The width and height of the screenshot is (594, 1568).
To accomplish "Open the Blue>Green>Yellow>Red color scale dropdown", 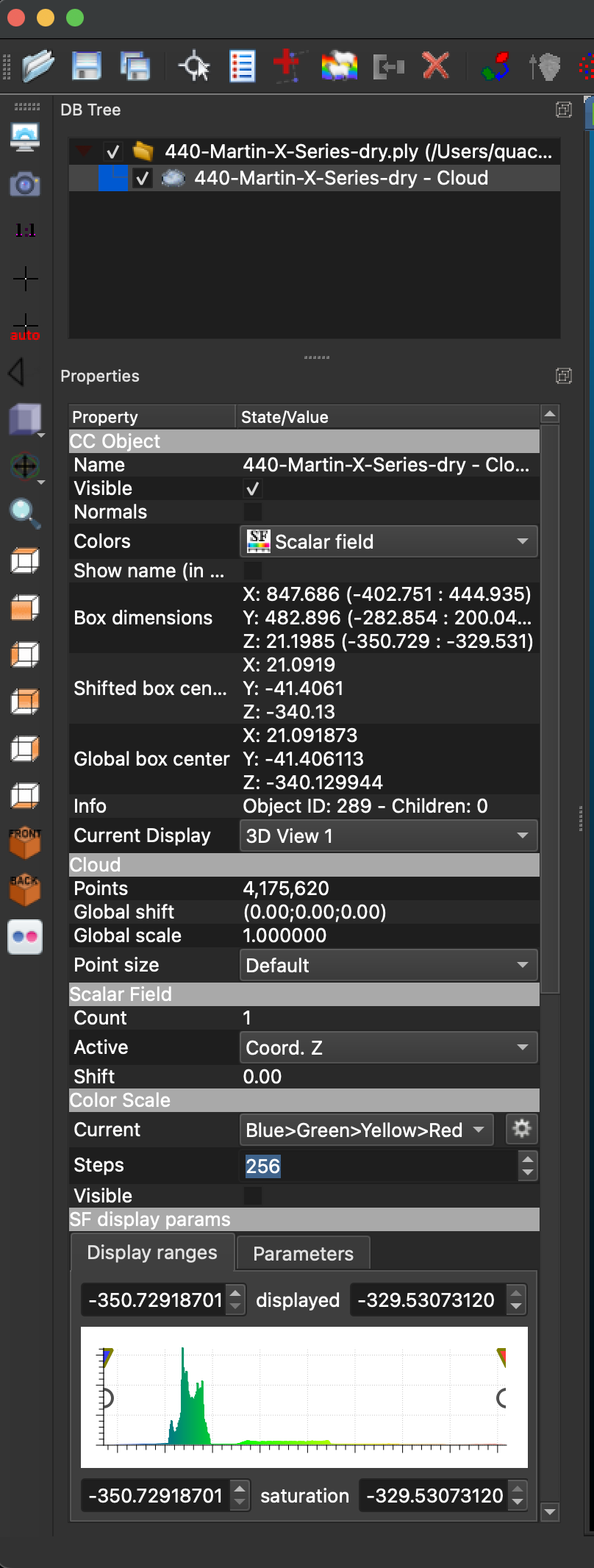I will pyautogui.click(x=367, y=1130).
